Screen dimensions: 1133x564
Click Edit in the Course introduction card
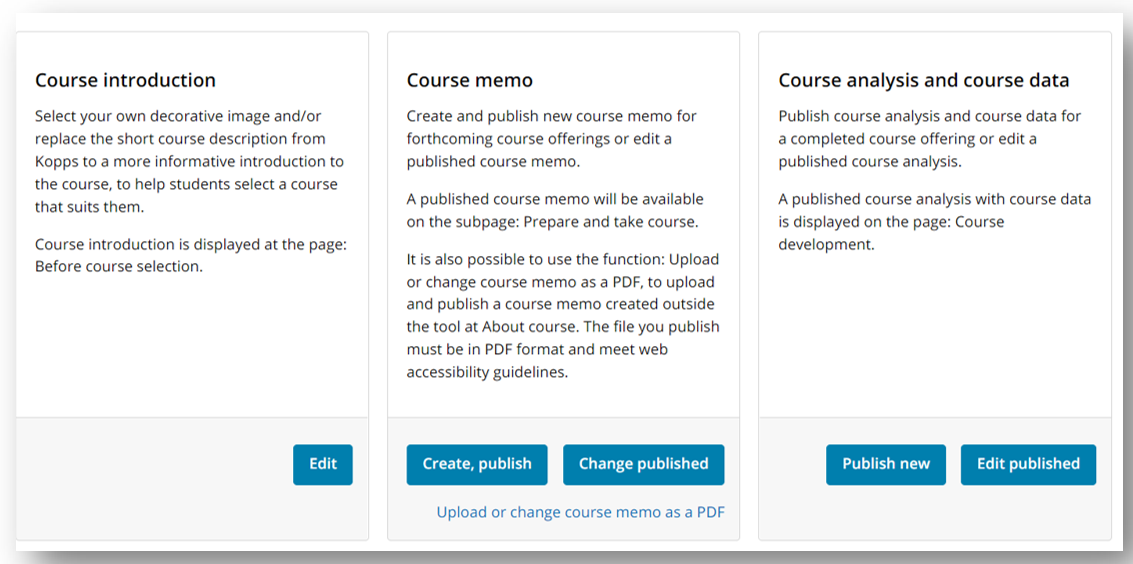pyautogui.click(x=322, y=464)
